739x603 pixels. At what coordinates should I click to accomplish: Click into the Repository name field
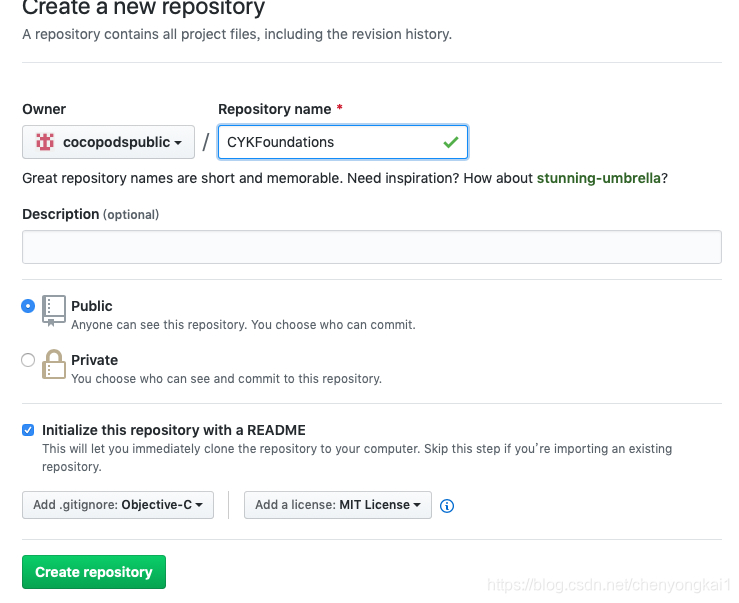(x=343, y=142)
